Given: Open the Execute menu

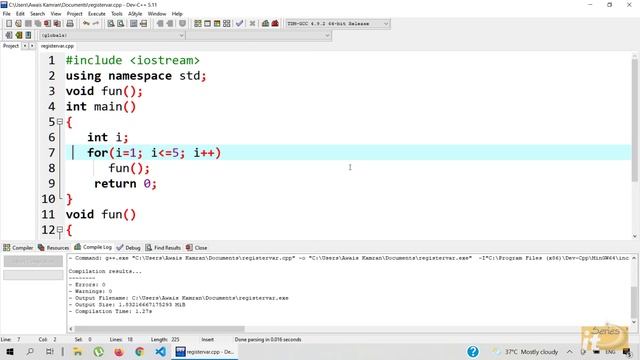Looking at the screenshot, I should (x=97, y=14).
